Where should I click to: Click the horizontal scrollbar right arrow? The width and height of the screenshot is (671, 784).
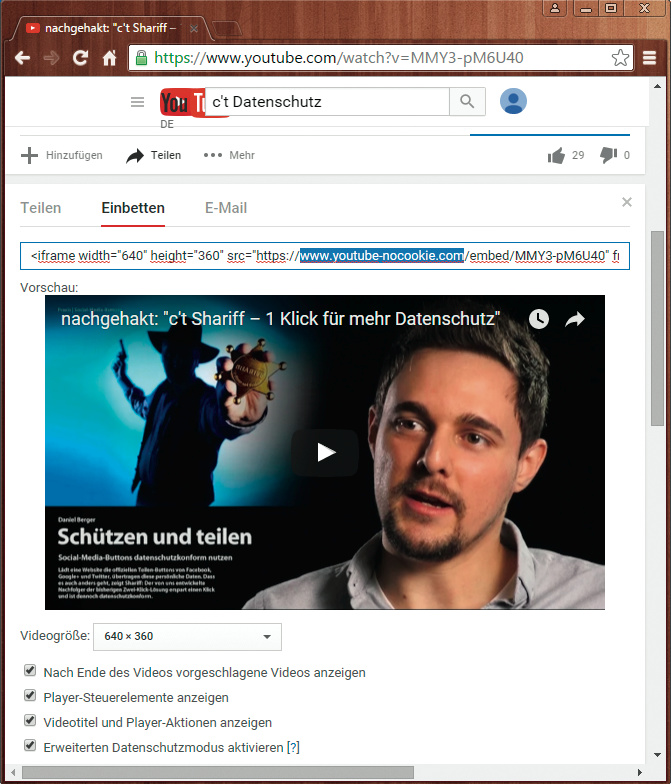(640, 772)
